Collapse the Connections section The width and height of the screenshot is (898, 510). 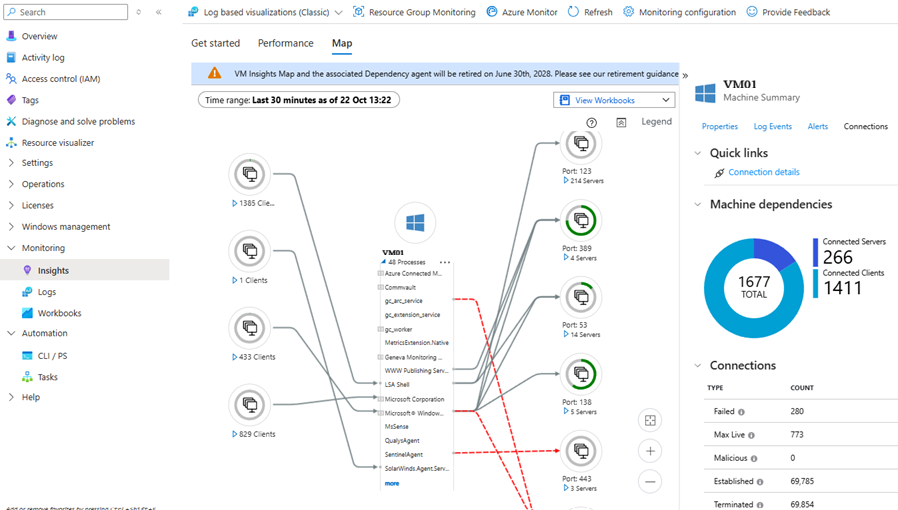pyautogui.click(x=698, y=365)
